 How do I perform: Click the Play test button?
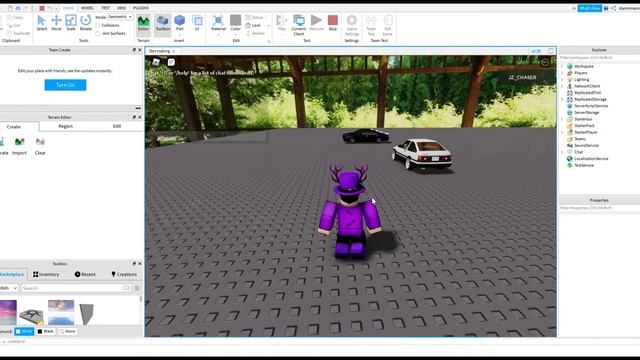click(281, 23)
